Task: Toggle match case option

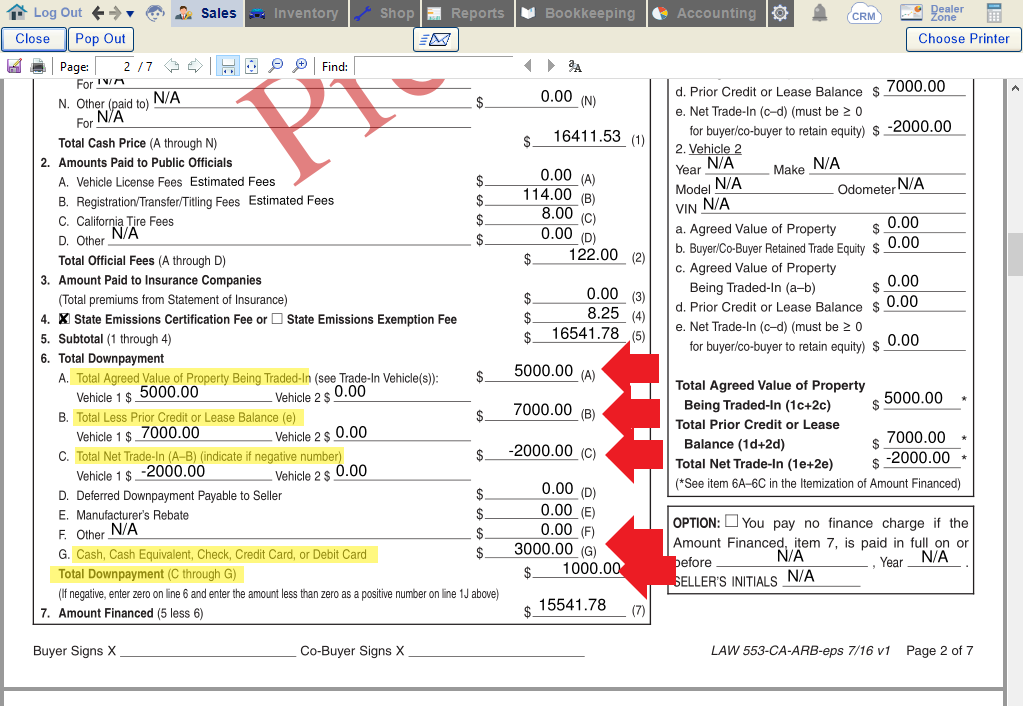Action: pyautogui.click(x=575, y=66)
